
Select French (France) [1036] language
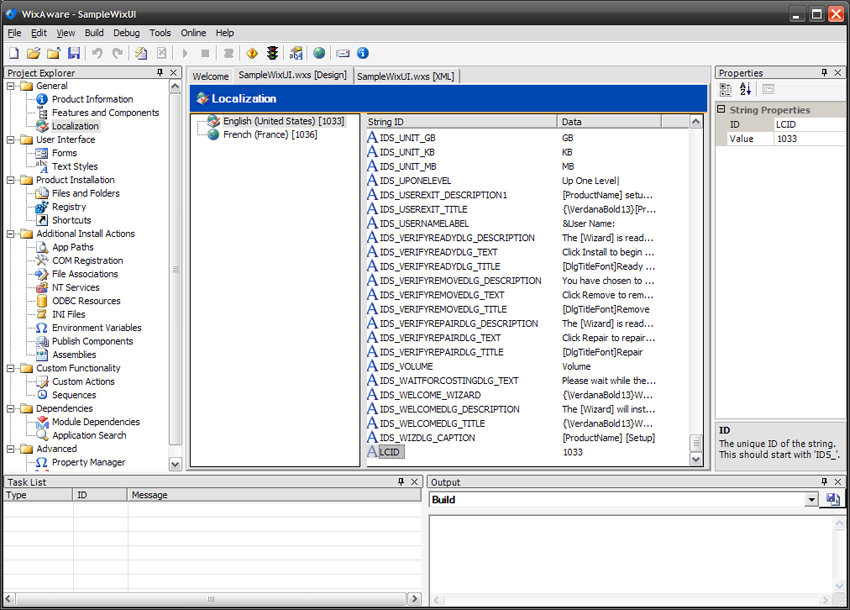click(x=270, y=134)
